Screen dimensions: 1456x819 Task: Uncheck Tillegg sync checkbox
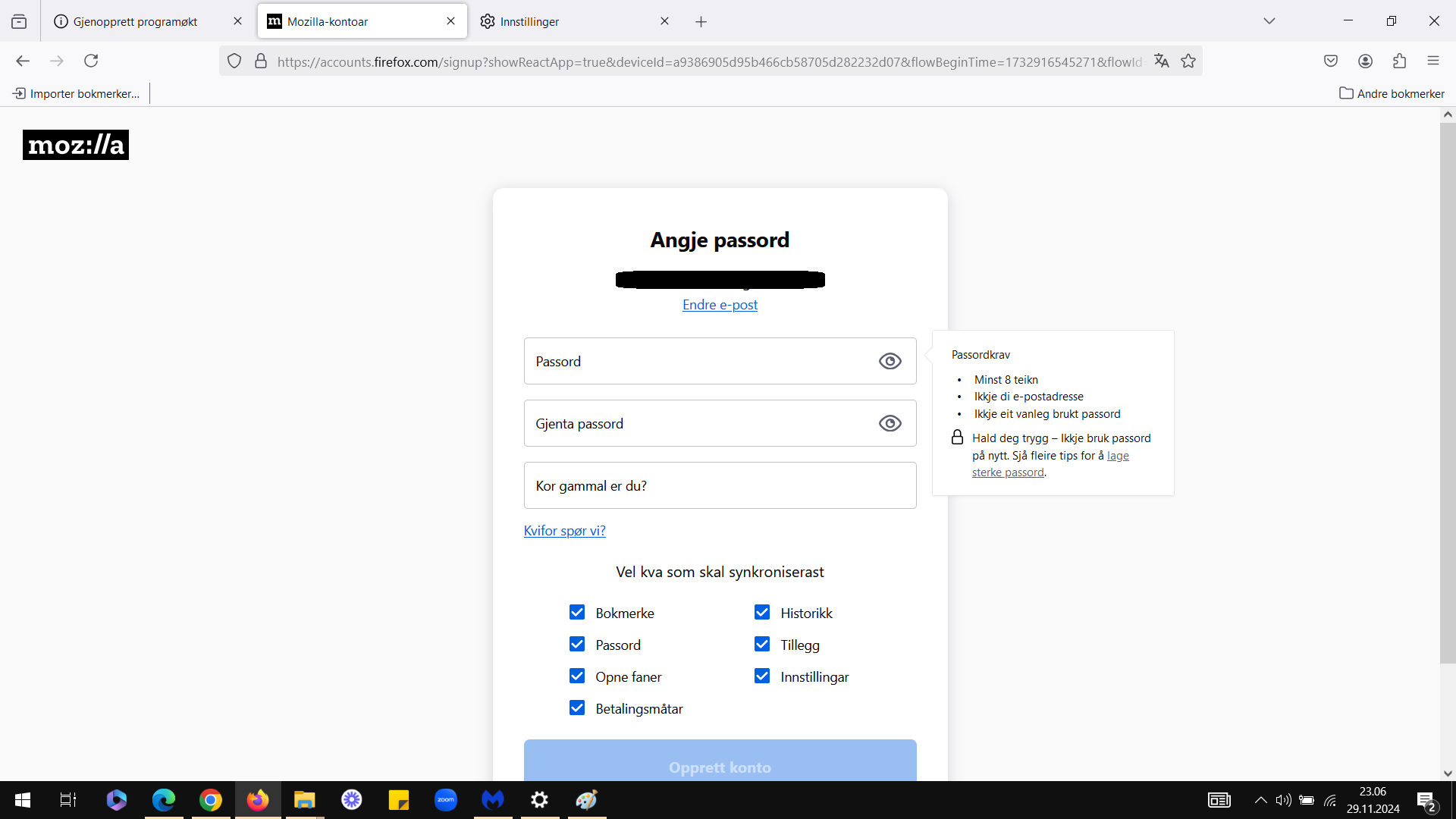pyautogui.click(x=762, y=644)
